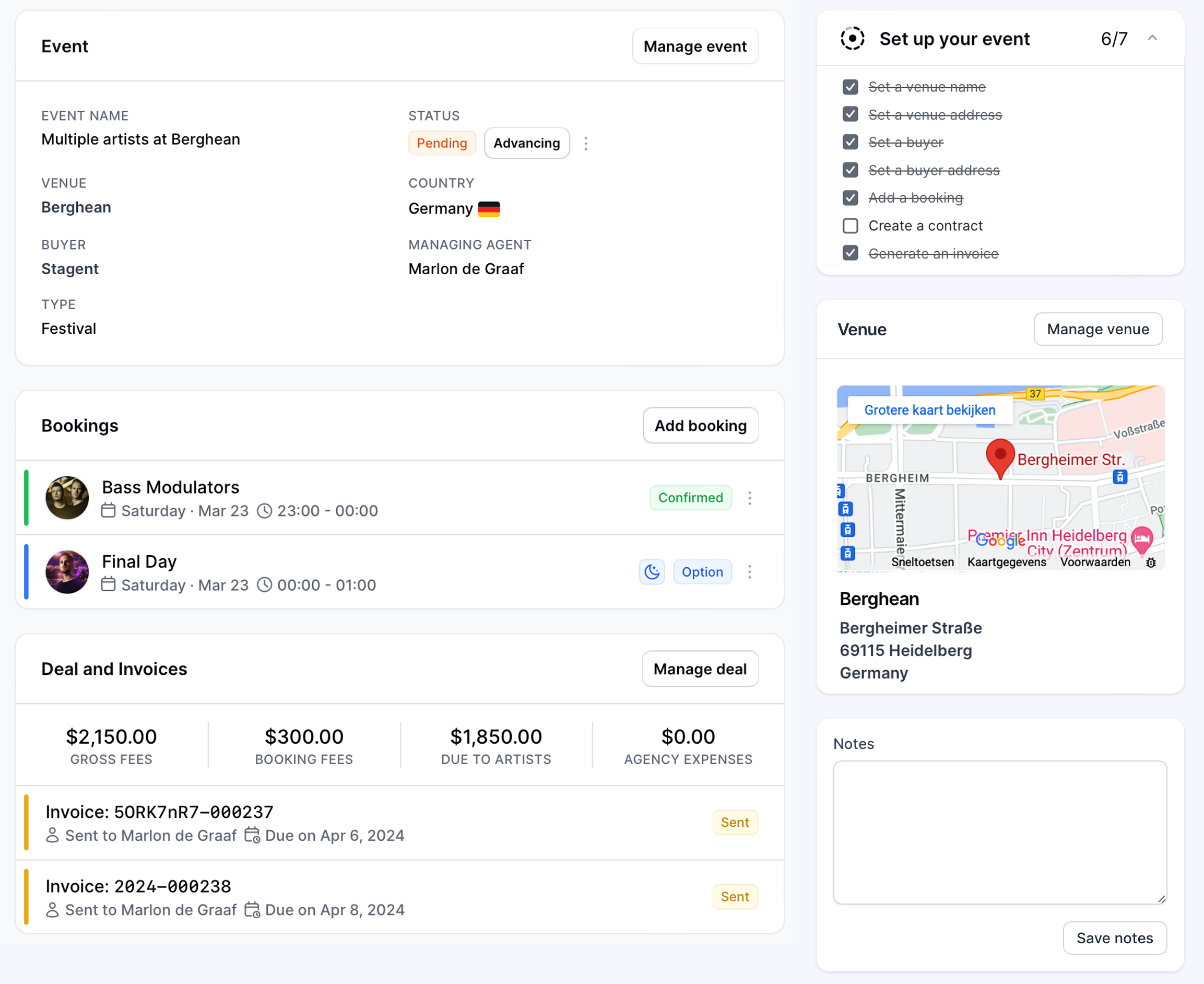The height and width of the screenshot is (984, 1204).
Task: Click the moon night-show icon on Final Day
Action: pos(652,571)
